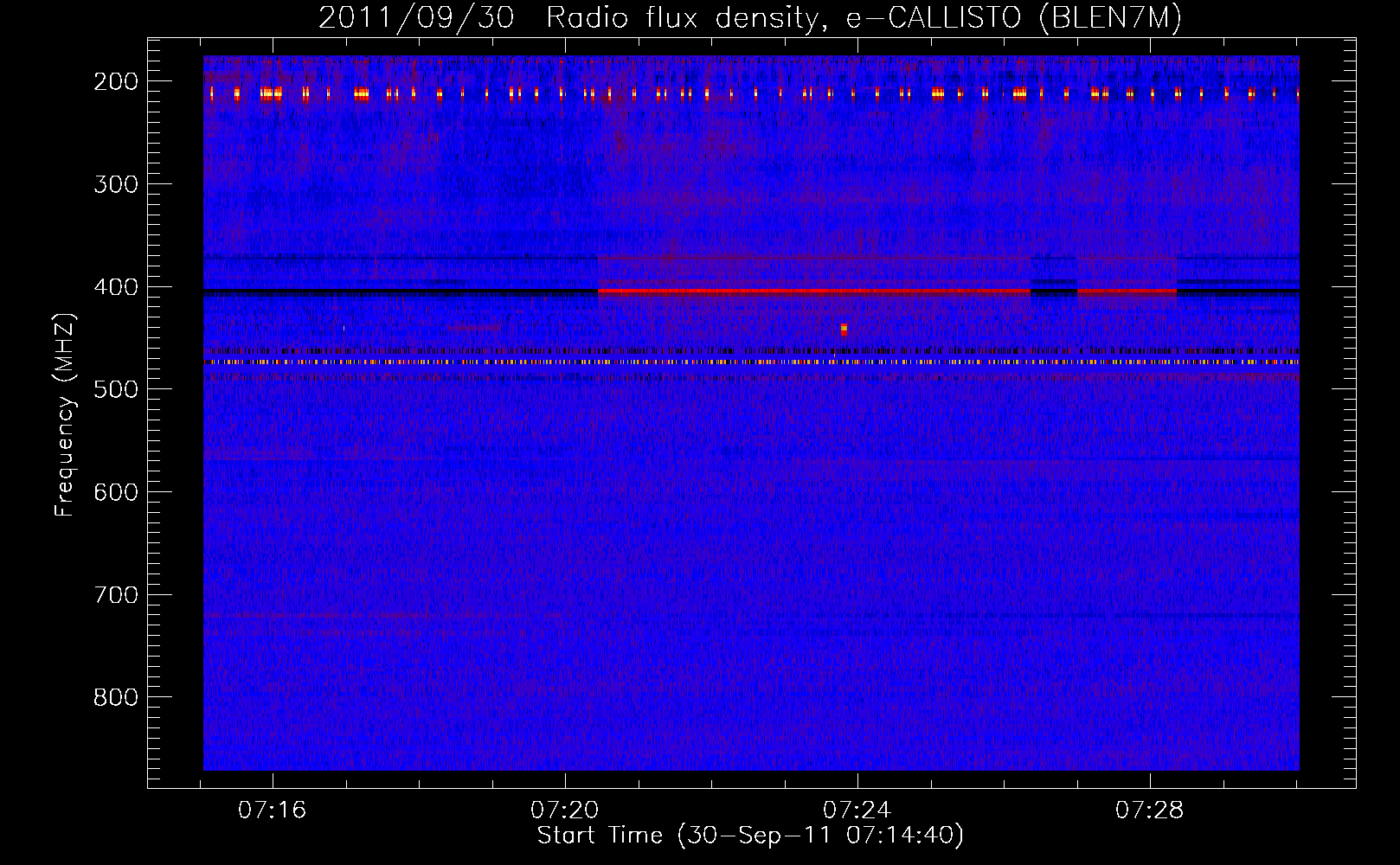Click the 800 frequency tick label
This screenshot has width=1400, height=865.
115,697
